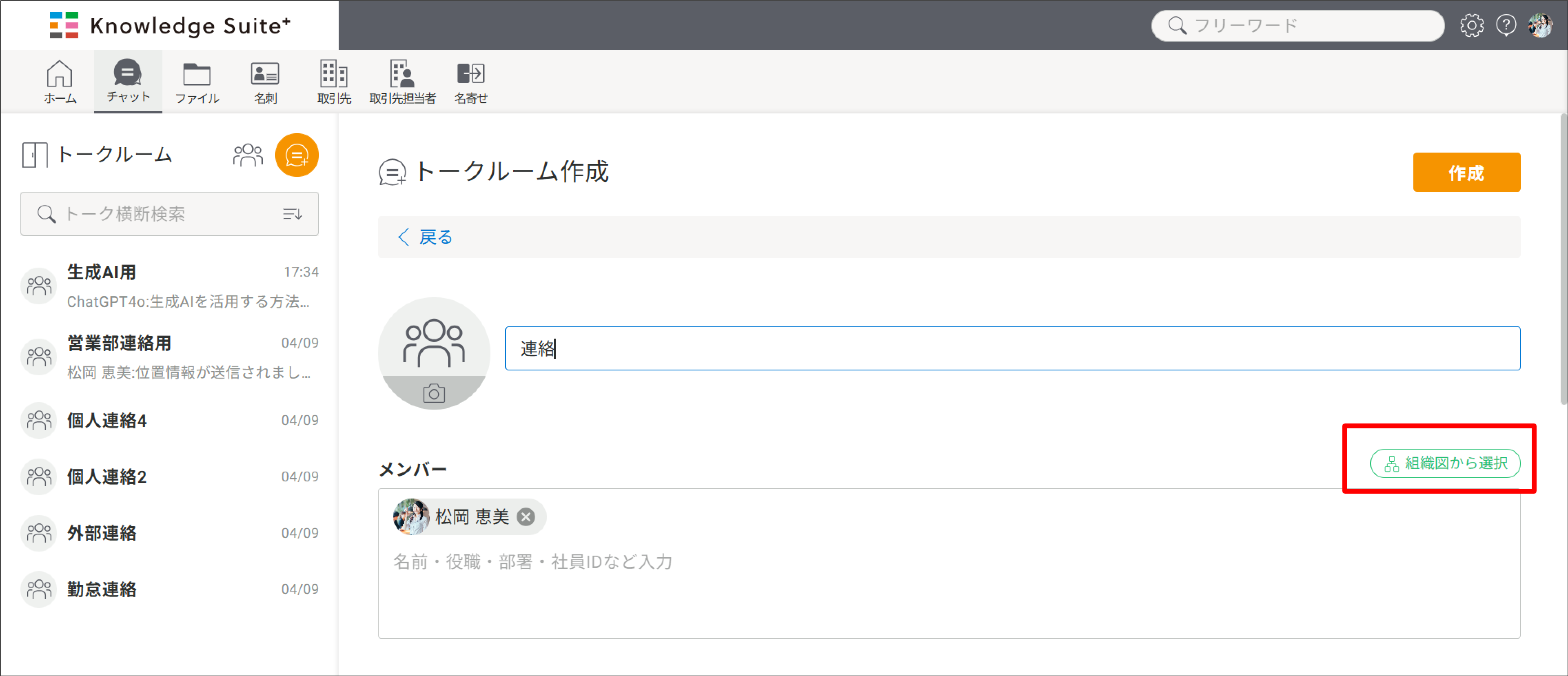Click the talk room name field containing 連絡
Viewport: 1568px width, 676px height.
coord(1012,349)
